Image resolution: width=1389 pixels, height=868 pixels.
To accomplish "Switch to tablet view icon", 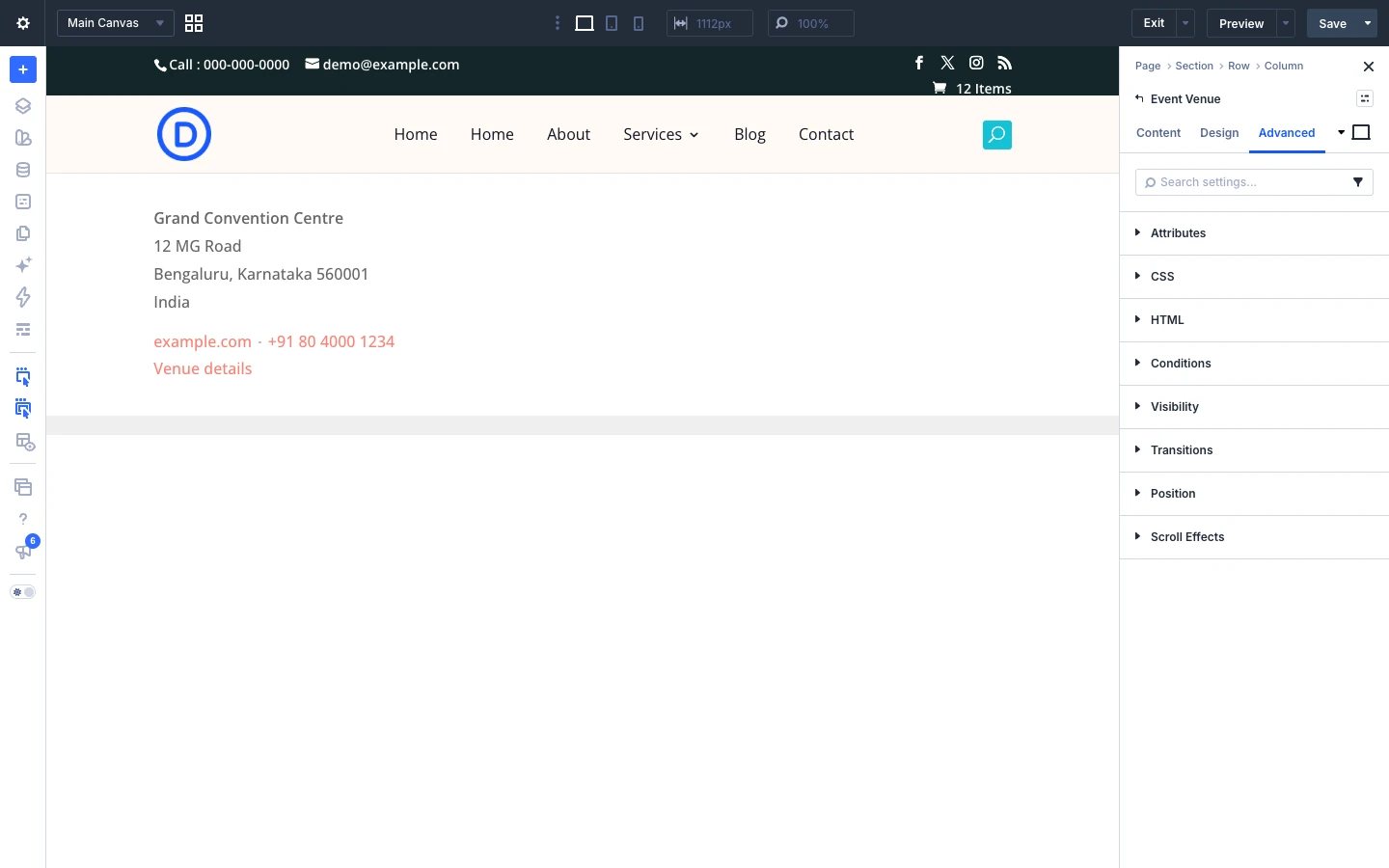I will pos(612,23).
